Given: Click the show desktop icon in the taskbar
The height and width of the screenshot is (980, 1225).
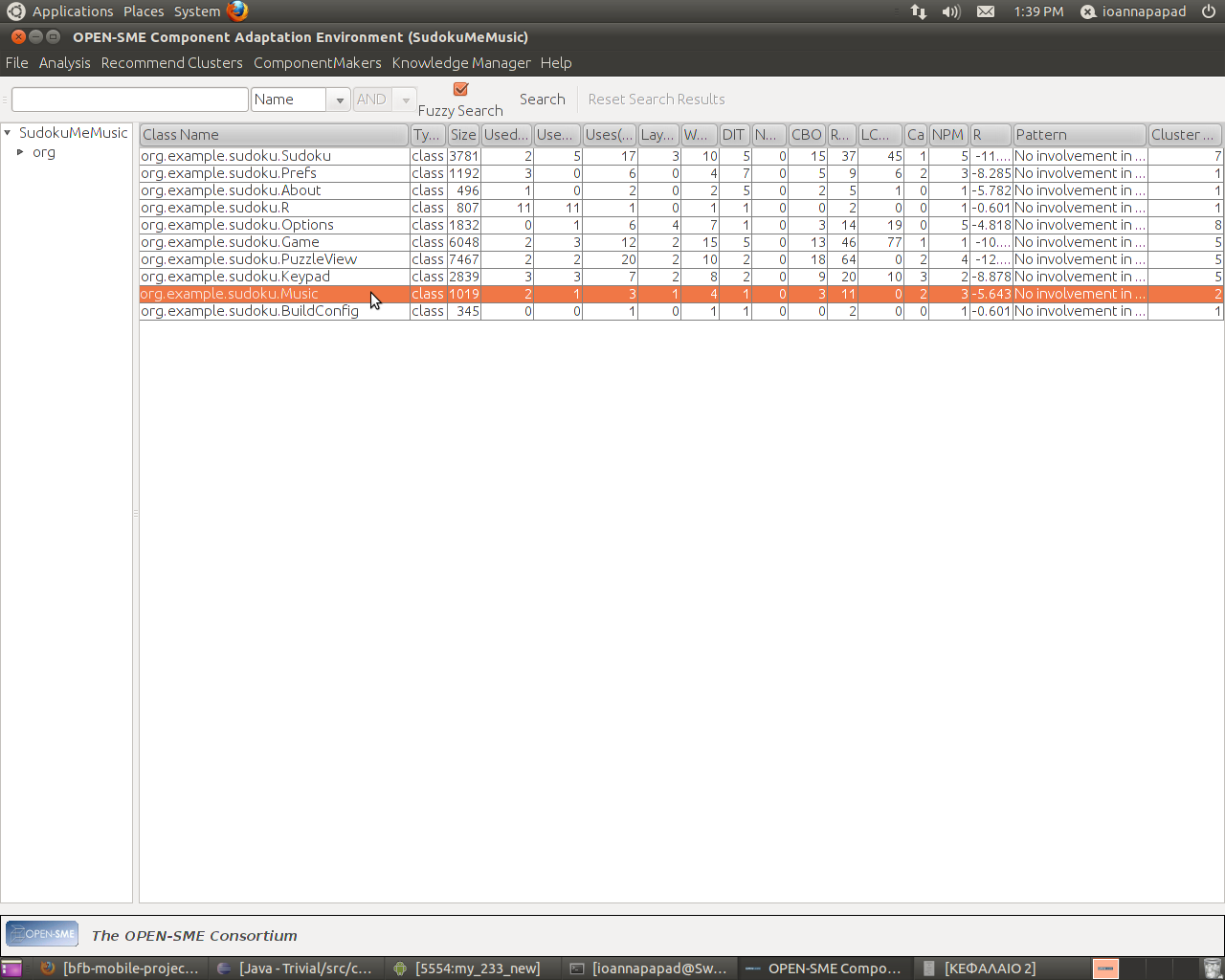Looking at the screenshot, I should [x=11, y=969].
